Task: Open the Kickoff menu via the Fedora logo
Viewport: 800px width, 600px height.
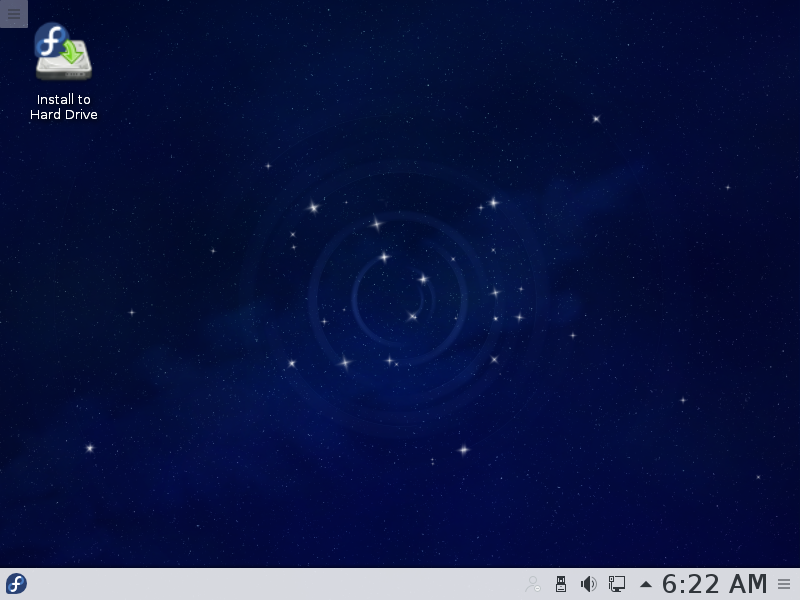Action: point(16,584)
